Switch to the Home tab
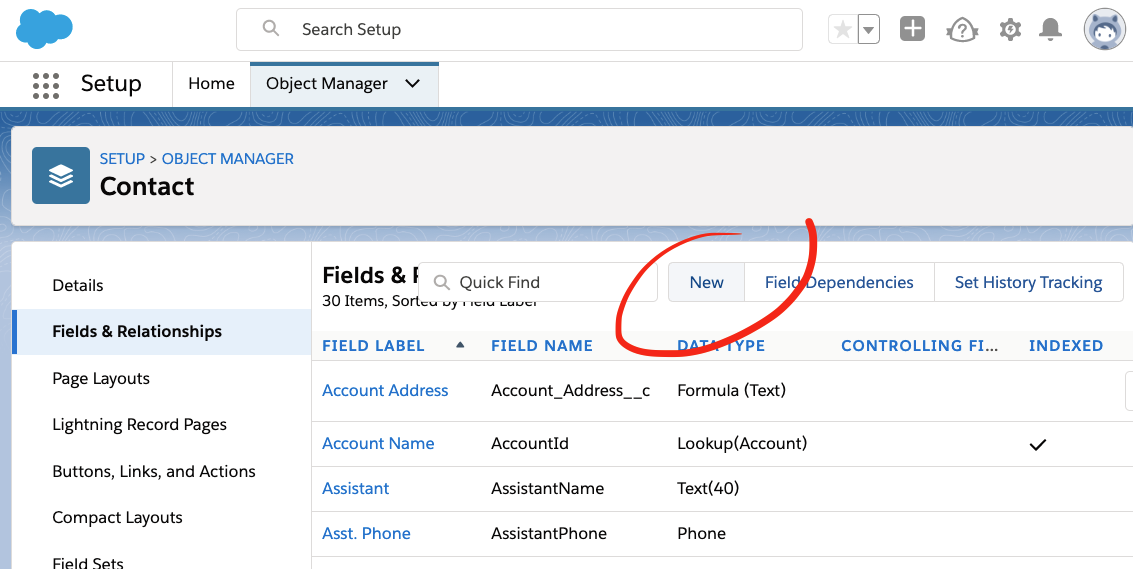The height and width of the screenshot is (569, 1133). [x=211, y=84]
